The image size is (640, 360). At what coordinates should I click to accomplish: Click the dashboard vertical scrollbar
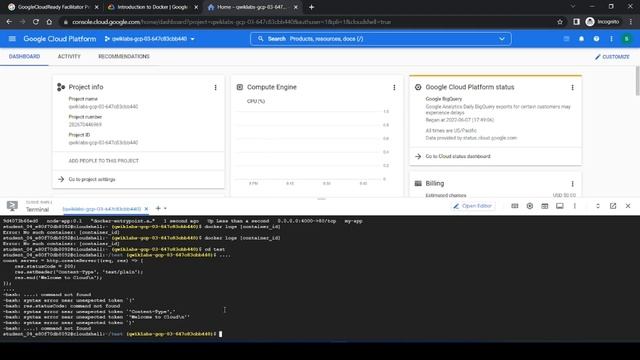(638, 81)
